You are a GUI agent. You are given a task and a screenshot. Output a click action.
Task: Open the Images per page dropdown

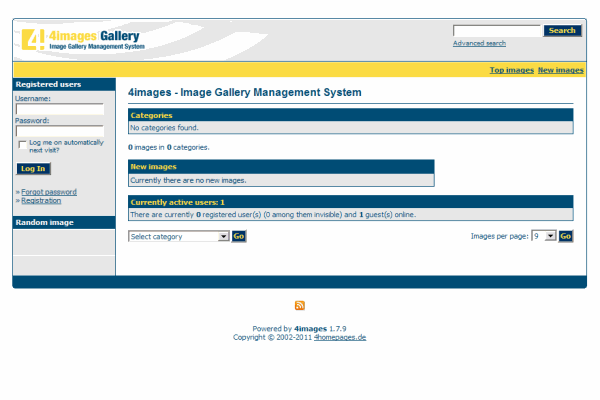pos(543,236)
